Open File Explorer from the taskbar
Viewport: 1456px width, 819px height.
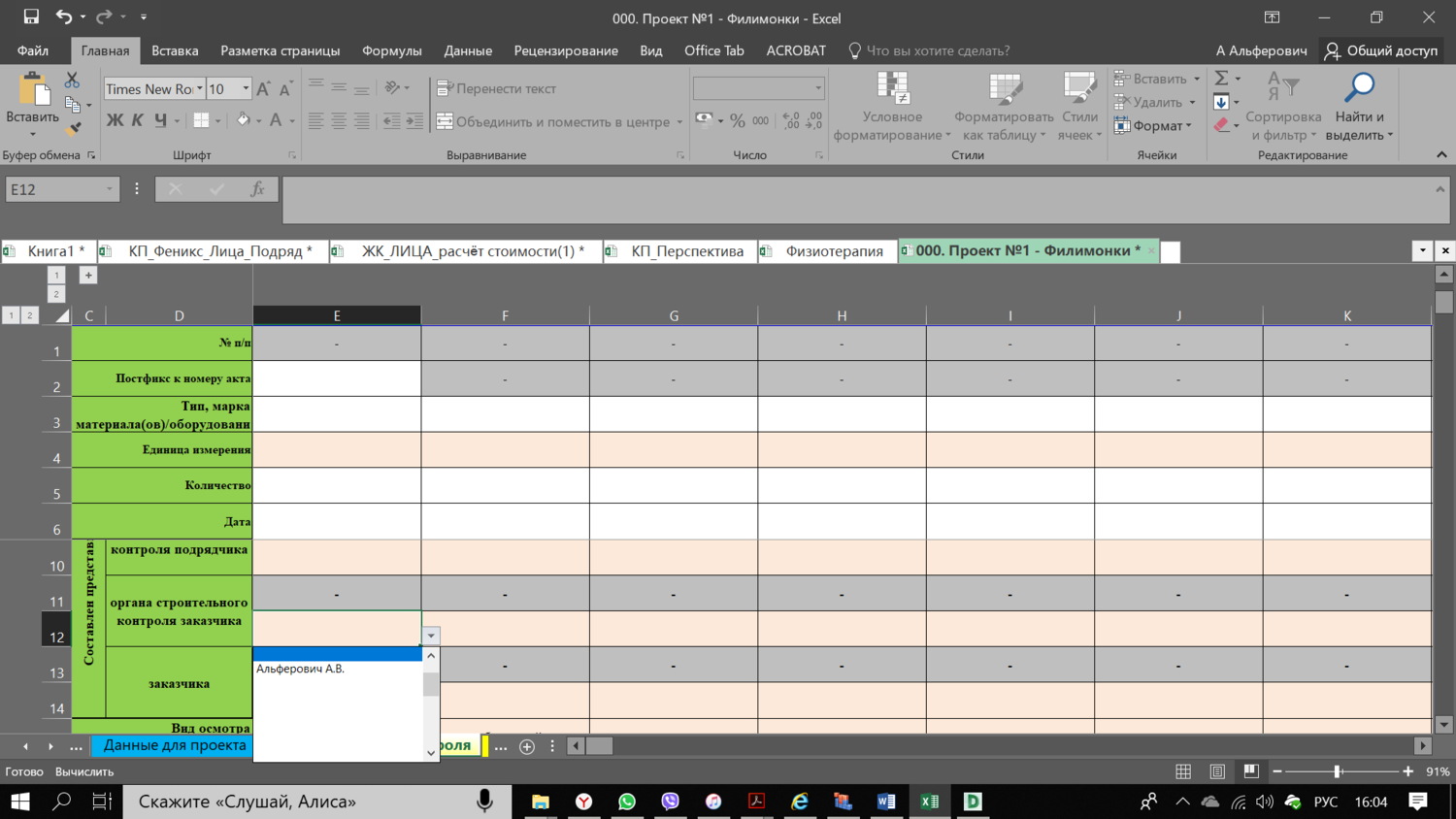pyautogui.click(x=541, y=802)
